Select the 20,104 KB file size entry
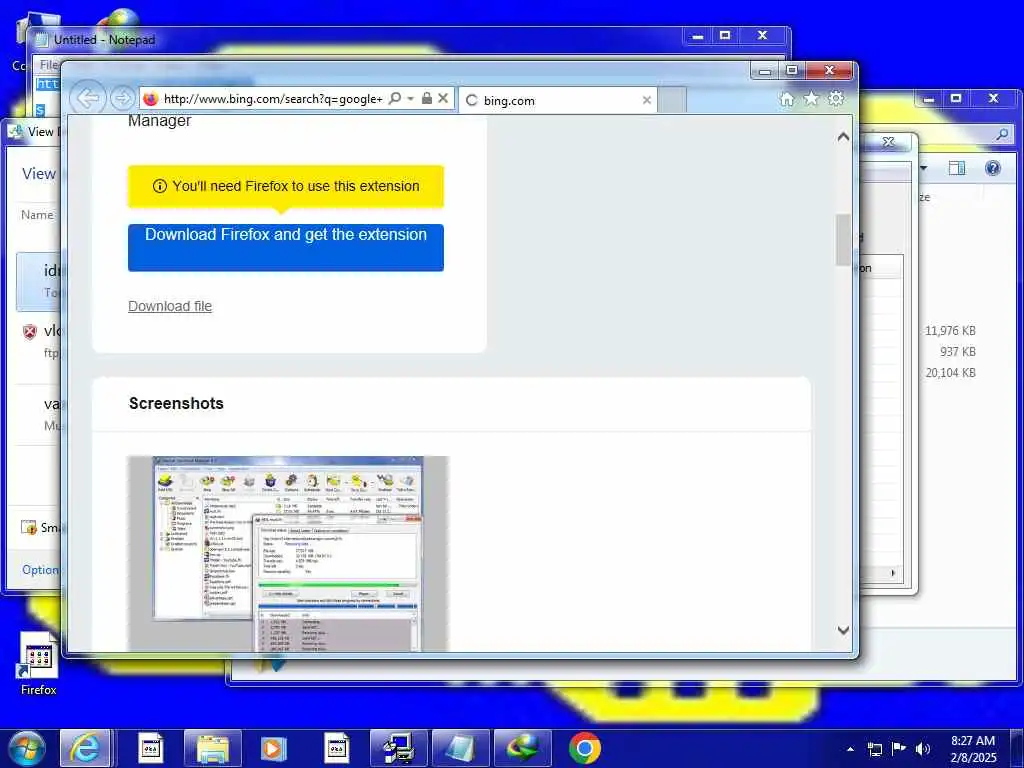Image resolution: width=1024 pixels, height=768 pixels. [x=950, y=373]
